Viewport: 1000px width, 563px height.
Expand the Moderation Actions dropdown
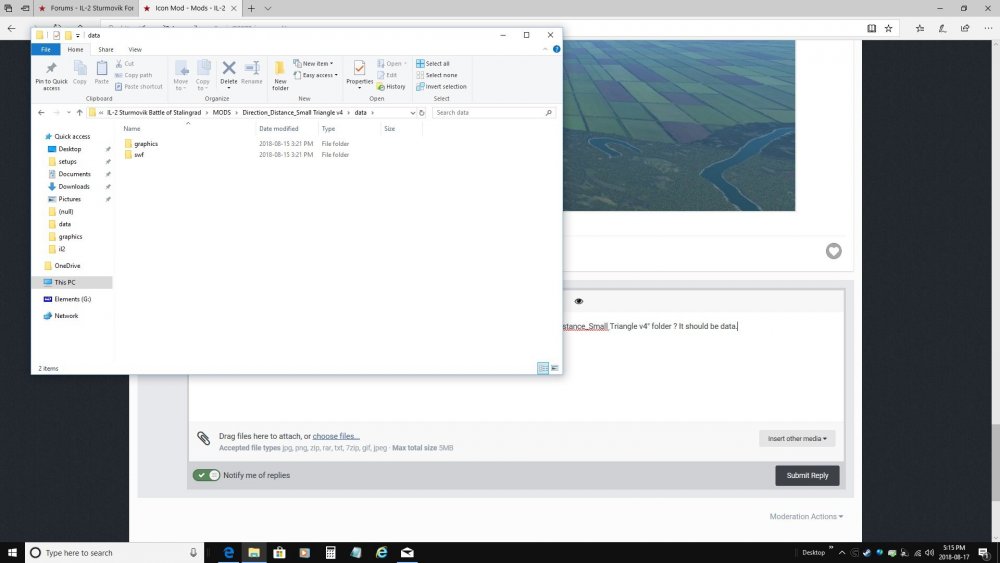(806, 516)
